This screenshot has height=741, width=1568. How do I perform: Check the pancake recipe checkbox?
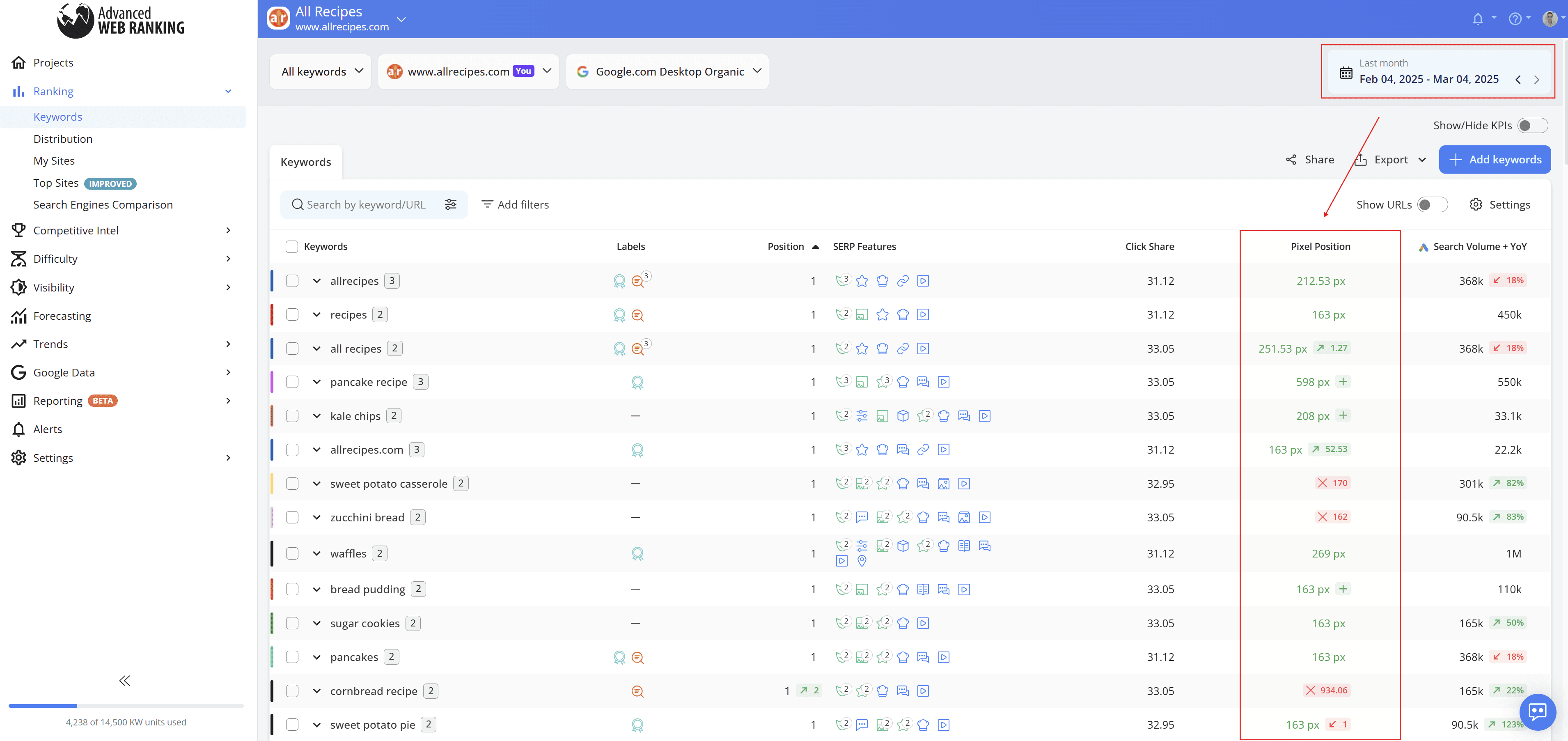[292, 382]
